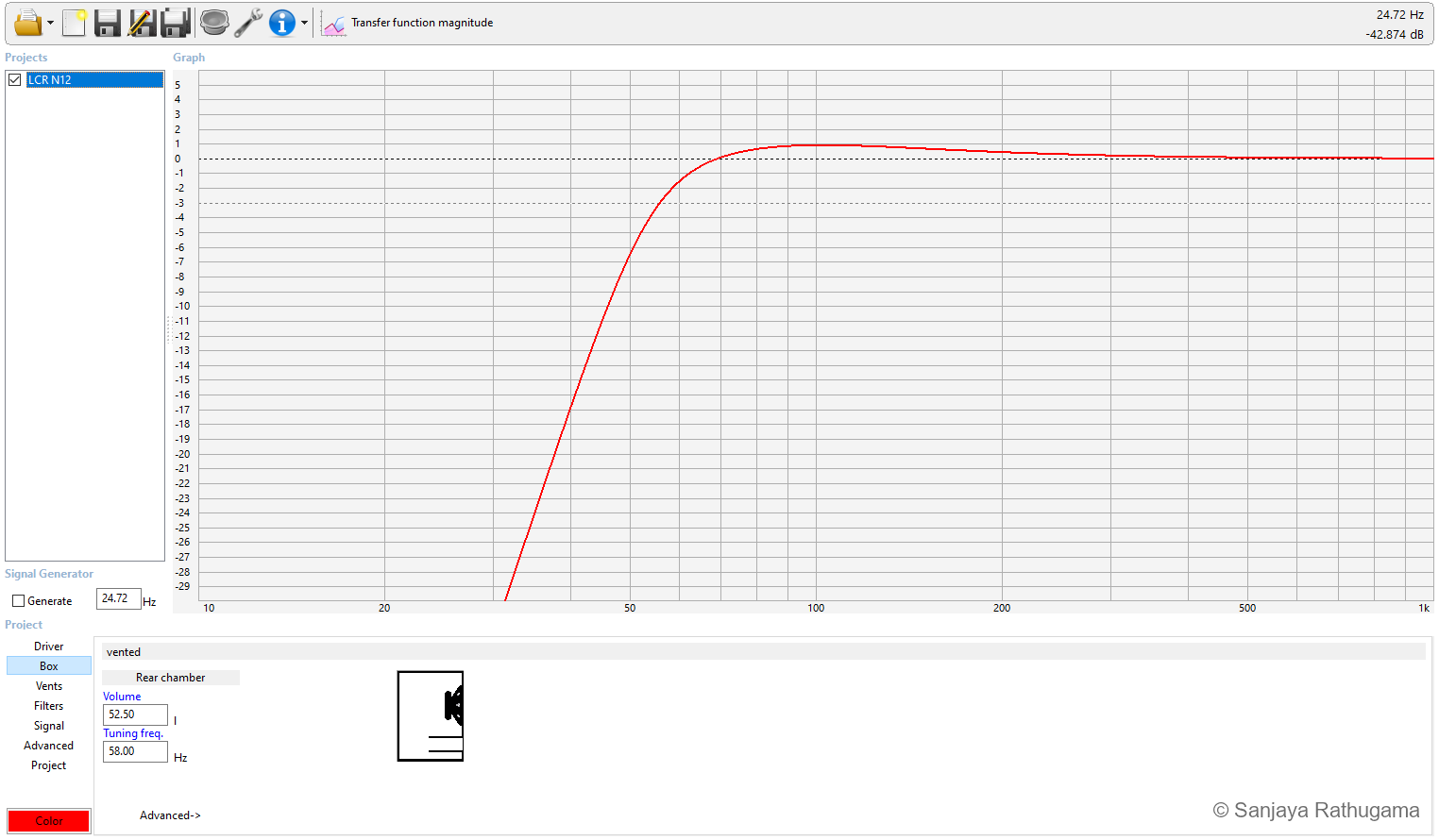The height and width of the screenshot is (840, 1439).
Task: Switch to the Box tab
Action: pos(49,666)
